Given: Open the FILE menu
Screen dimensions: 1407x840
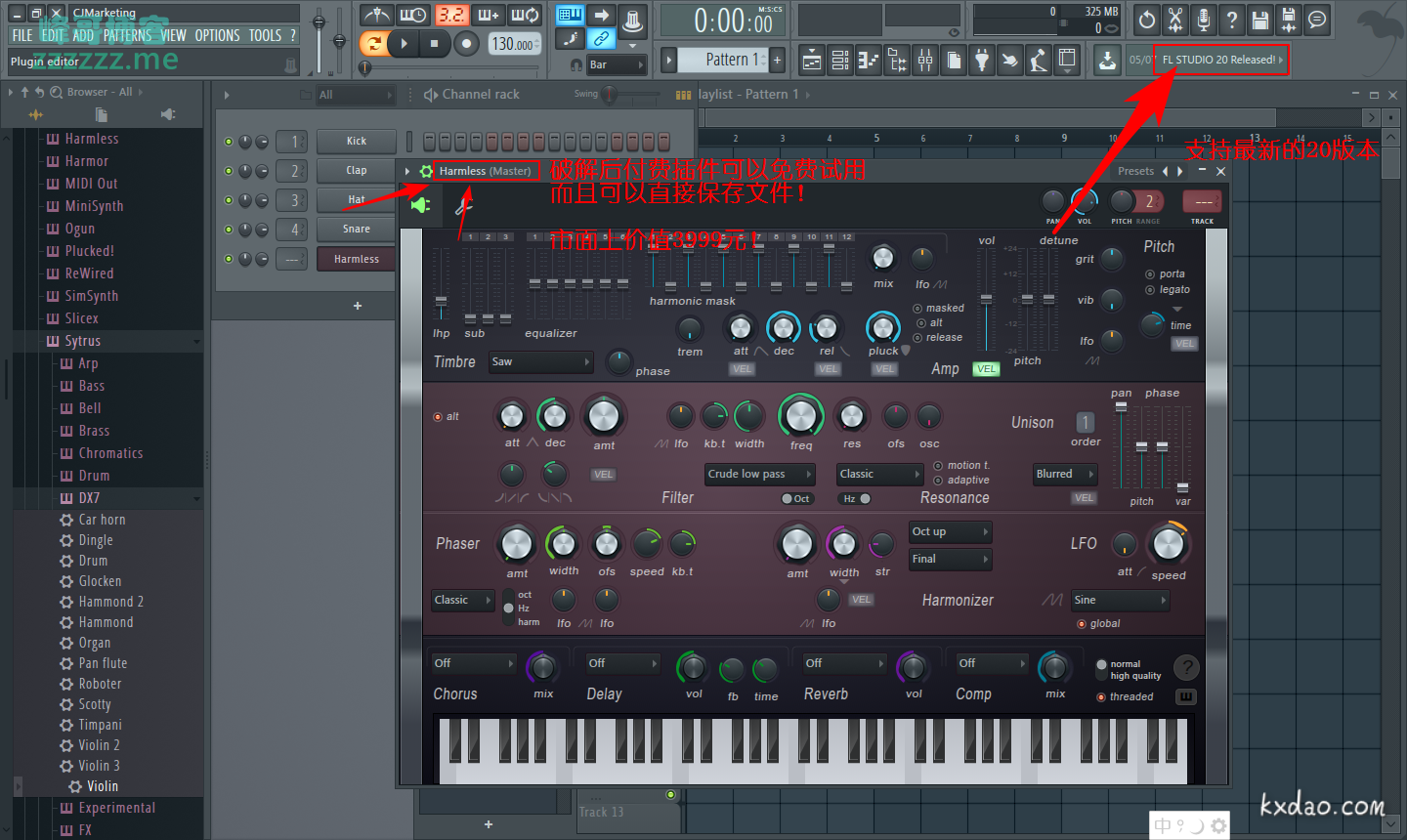Looking at the screenshot, I should click(21, 35).
